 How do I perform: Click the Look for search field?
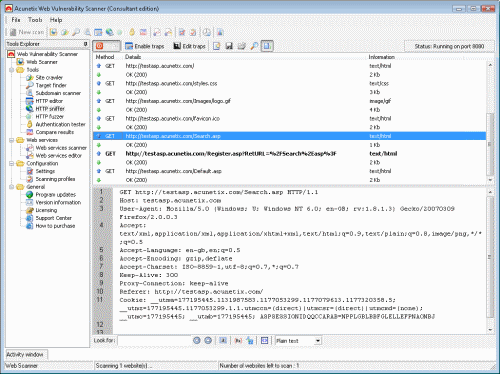tap(154, 340)
